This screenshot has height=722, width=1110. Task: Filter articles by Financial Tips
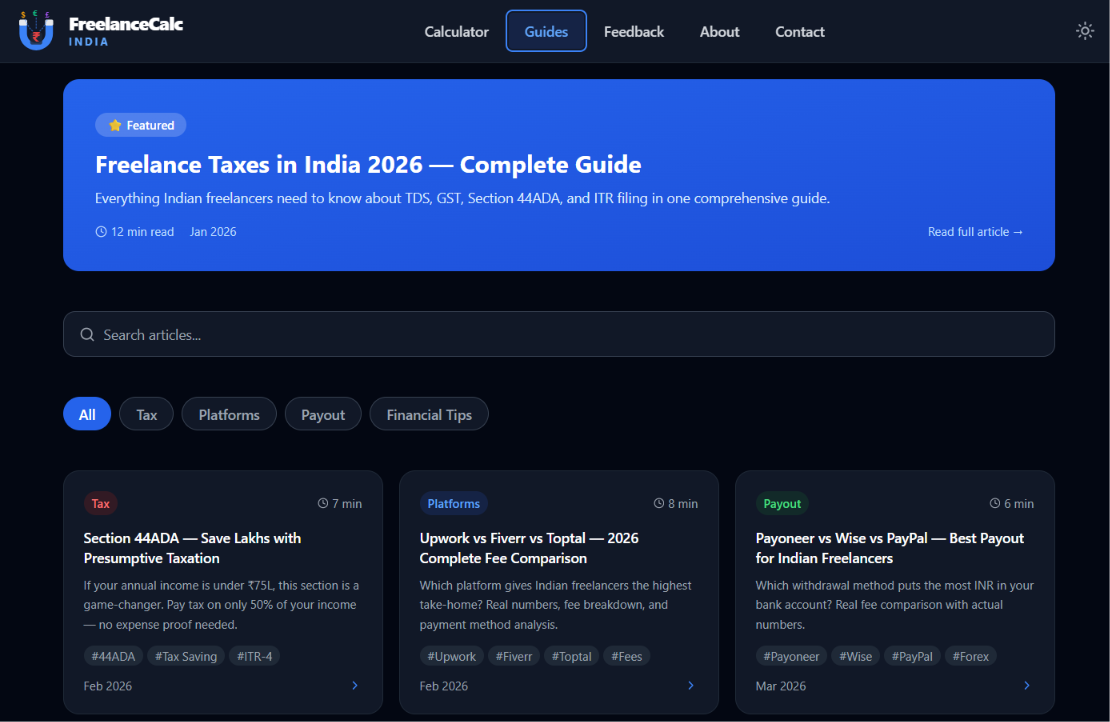click(429, 414)
